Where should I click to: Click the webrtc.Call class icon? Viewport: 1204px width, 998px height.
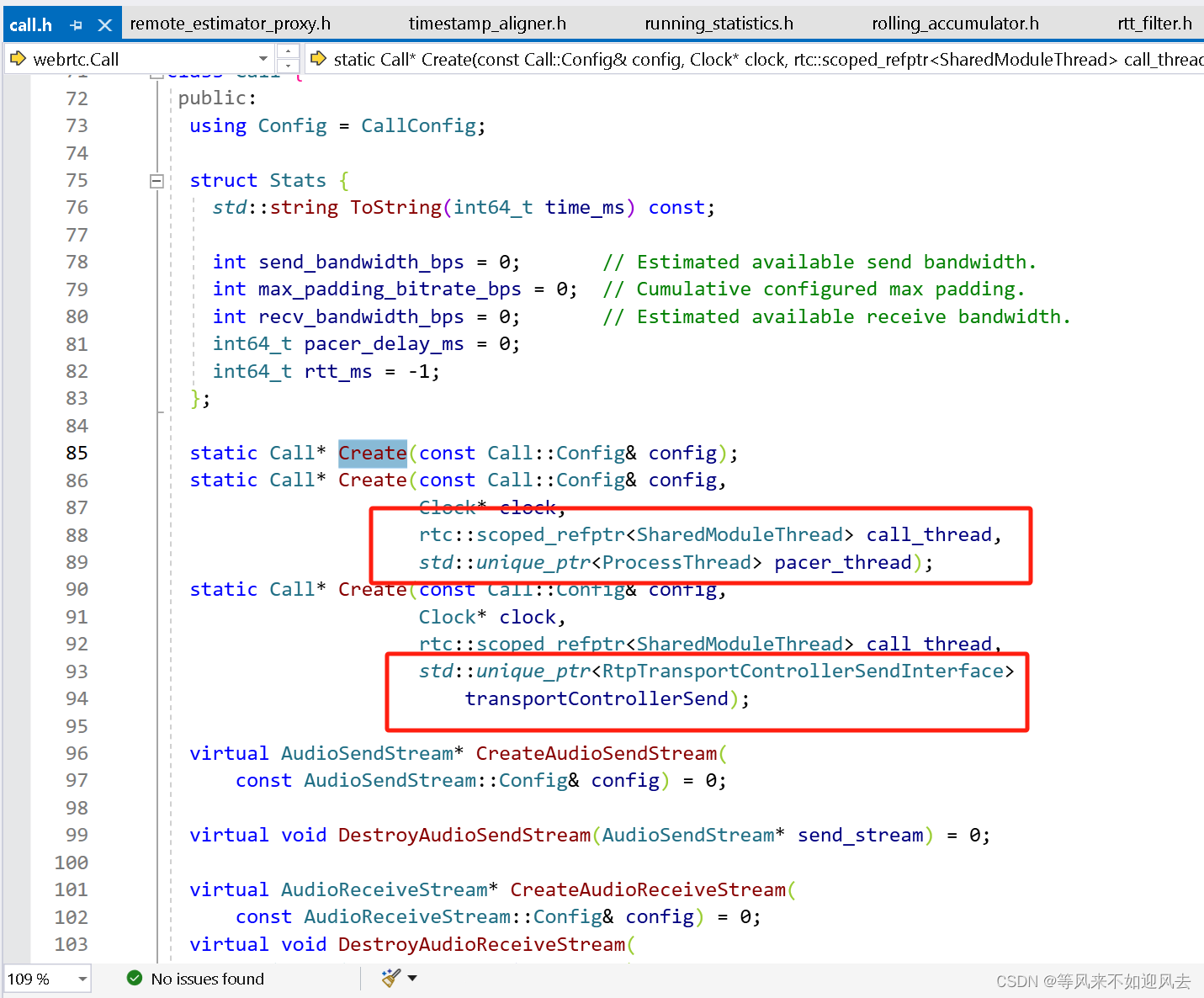[18, 59]
